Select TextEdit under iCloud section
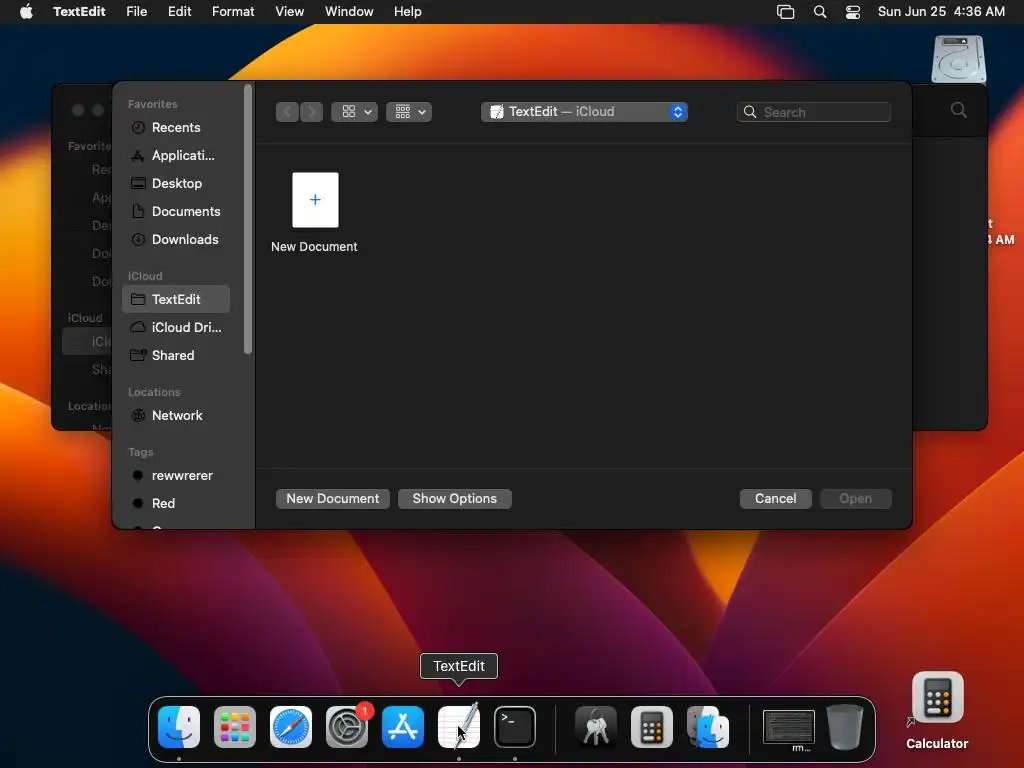Screen dimensions: 1024x768 tap(176, 299)
